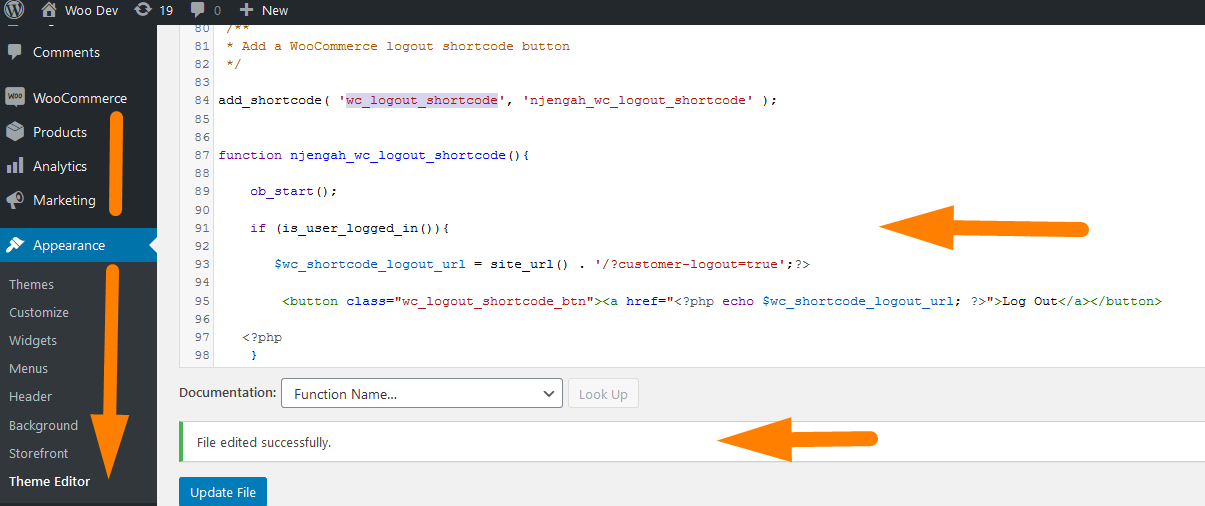Click the Analytics bar chart icon
This screenshot has width=1205, height=506.
pyautogui.click(x=15, y=166)
